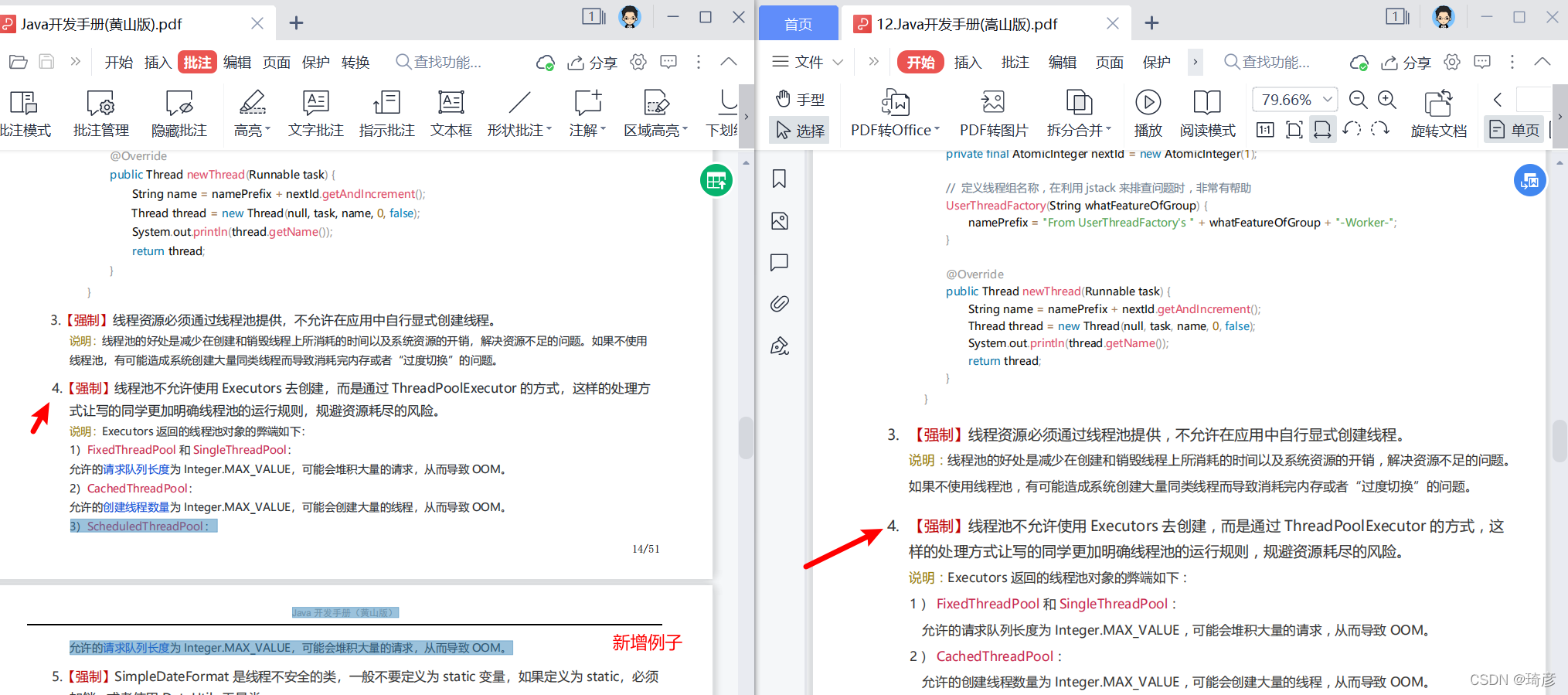Click green spreadsheet floating button
Viewport: 1568px width, 695px height.
716,180
